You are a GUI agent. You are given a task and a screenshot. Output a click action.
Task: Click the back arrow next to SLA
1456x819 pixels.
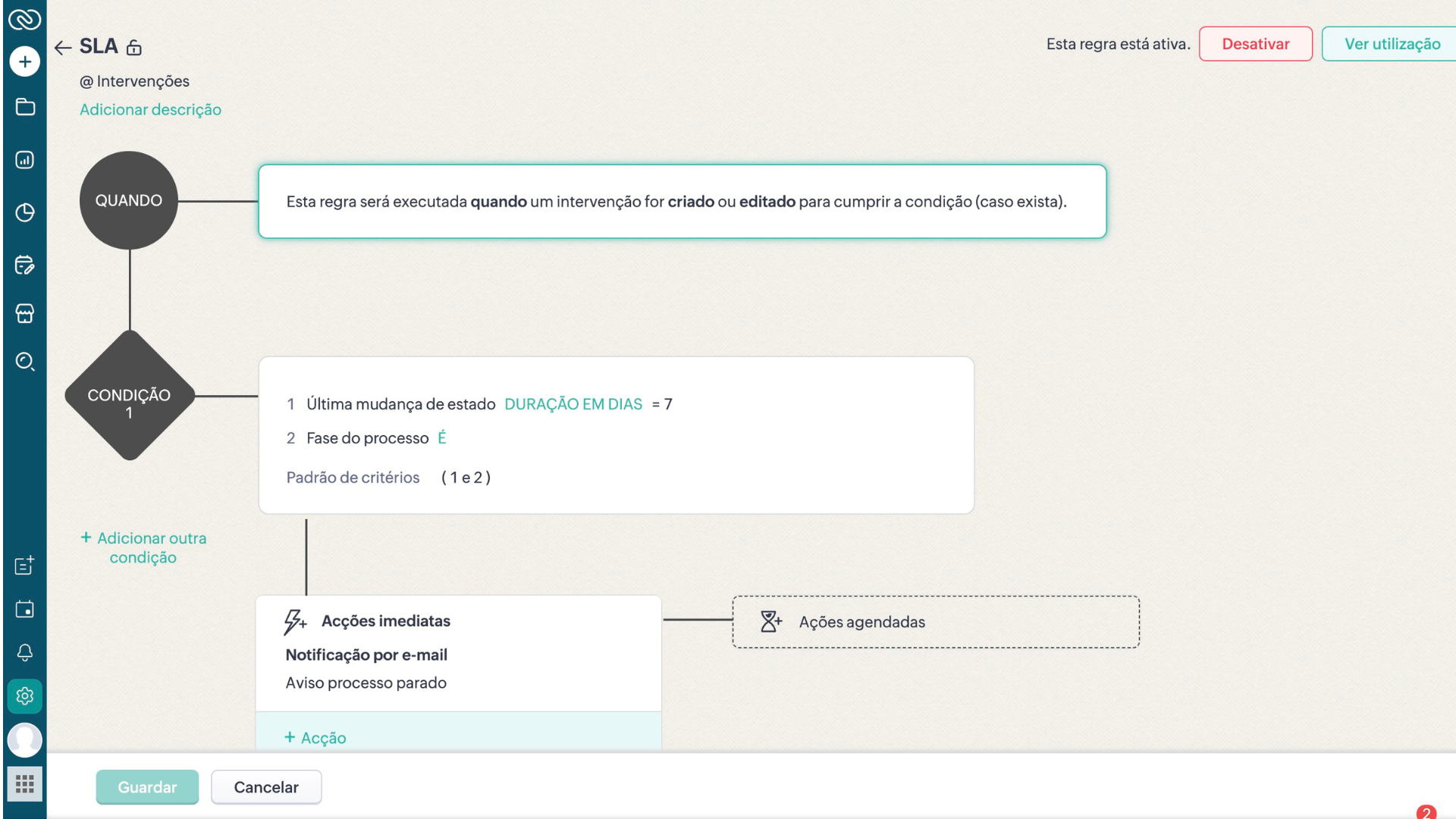coord(63,48)
